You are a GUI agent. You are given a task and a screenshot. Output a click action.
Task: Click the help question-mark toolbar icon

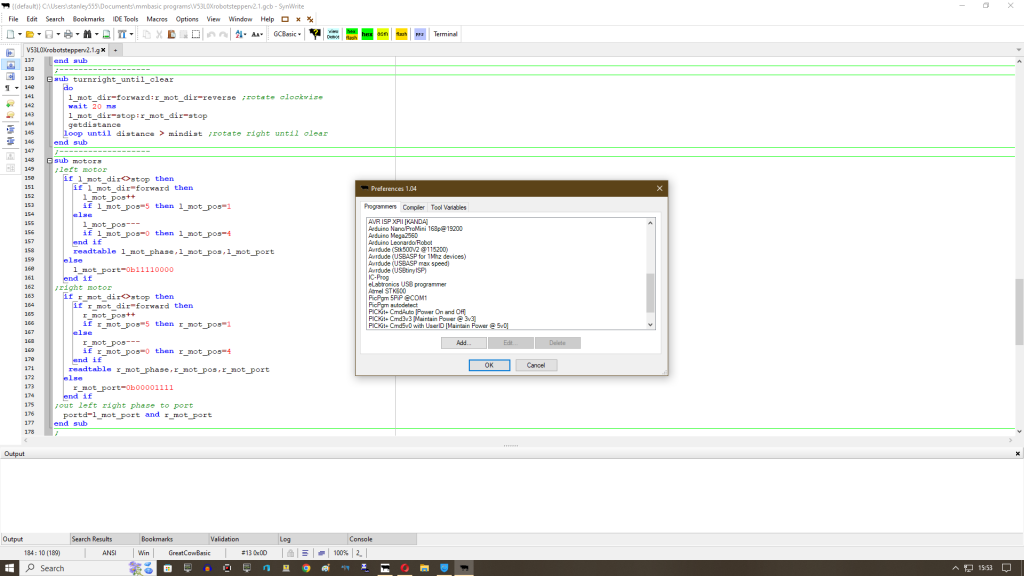(x=315, y=34)
